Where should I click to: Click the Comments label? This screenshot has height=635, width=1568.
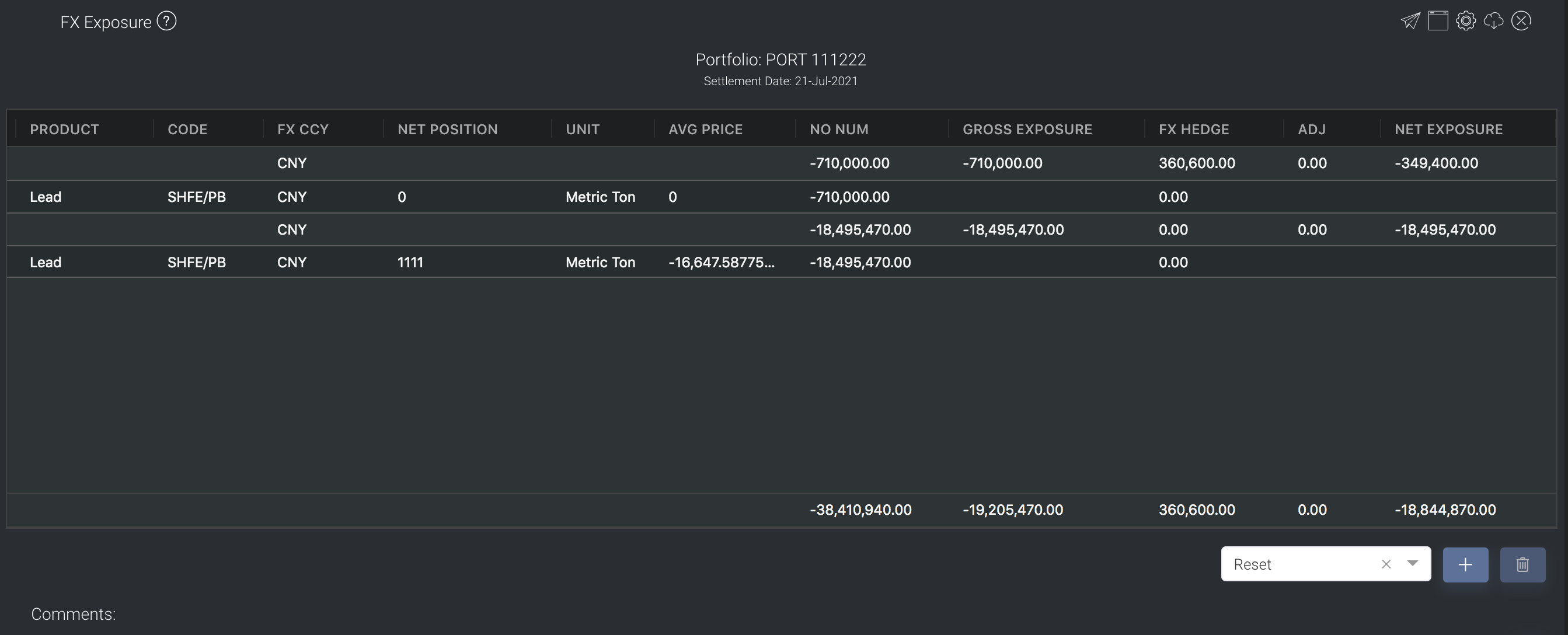73,613
